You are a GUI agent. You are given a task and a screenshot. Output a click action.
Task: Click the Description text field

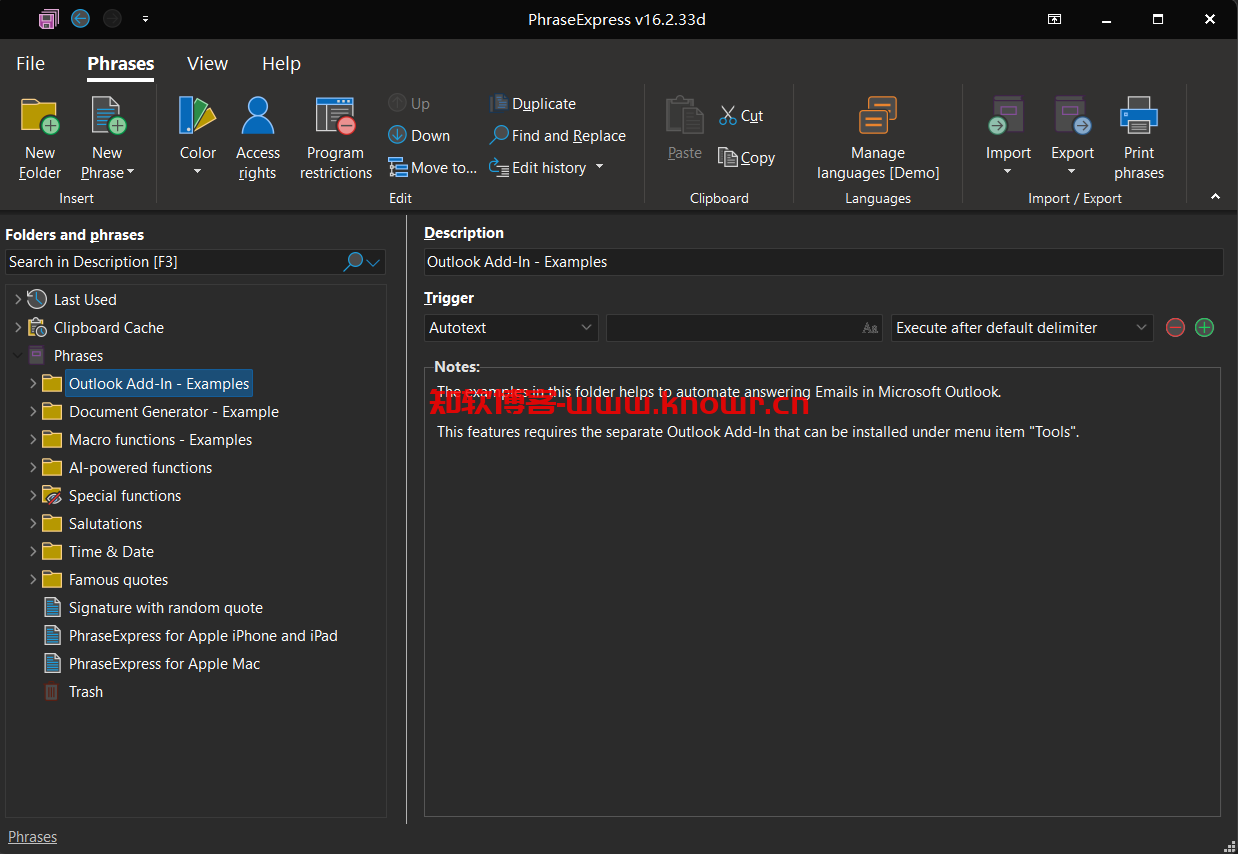(x=823, y=262)
